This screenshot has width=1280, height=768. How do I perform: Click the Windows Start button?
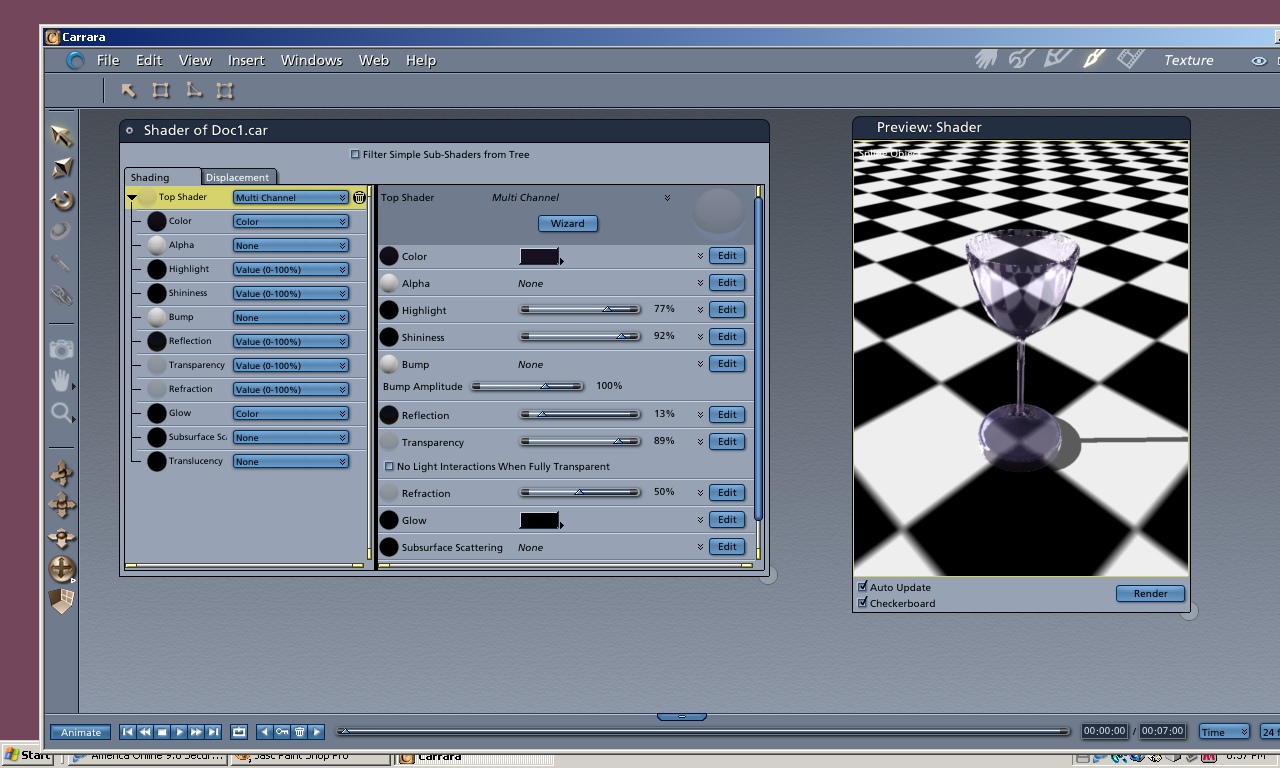(27, 756)
